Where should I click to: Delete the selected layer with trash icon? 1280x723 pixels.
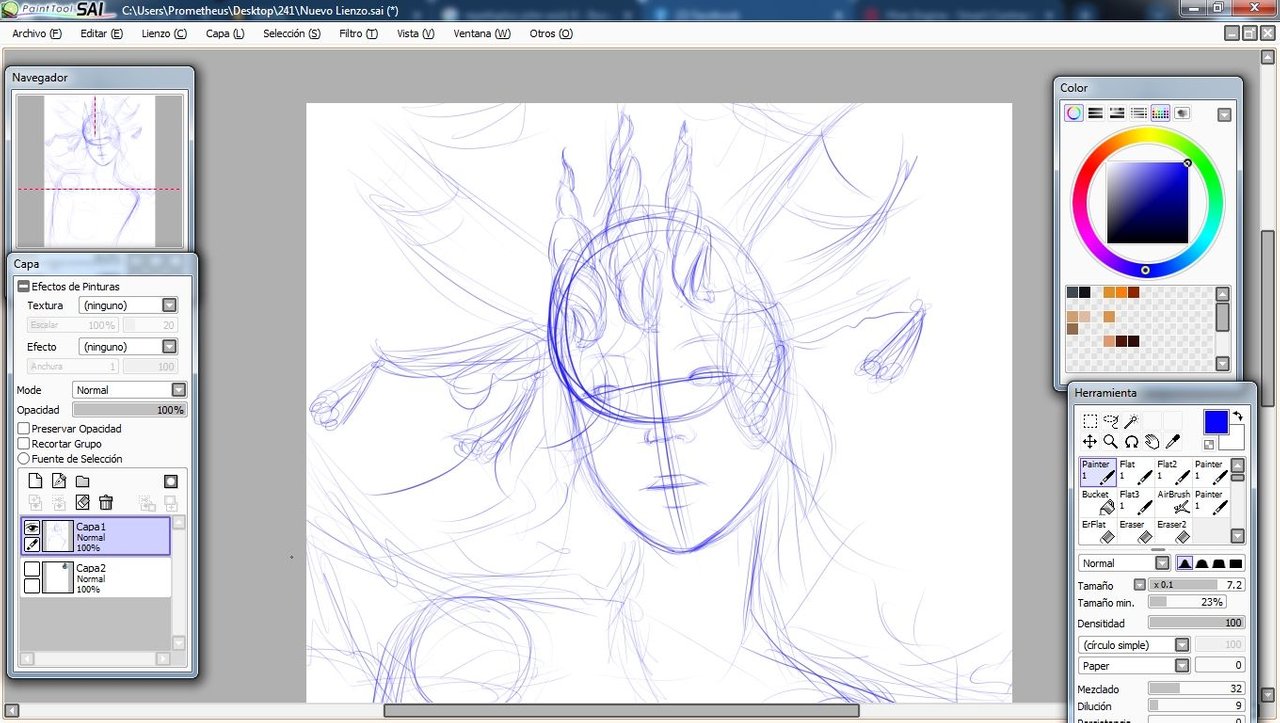[106, 502]
